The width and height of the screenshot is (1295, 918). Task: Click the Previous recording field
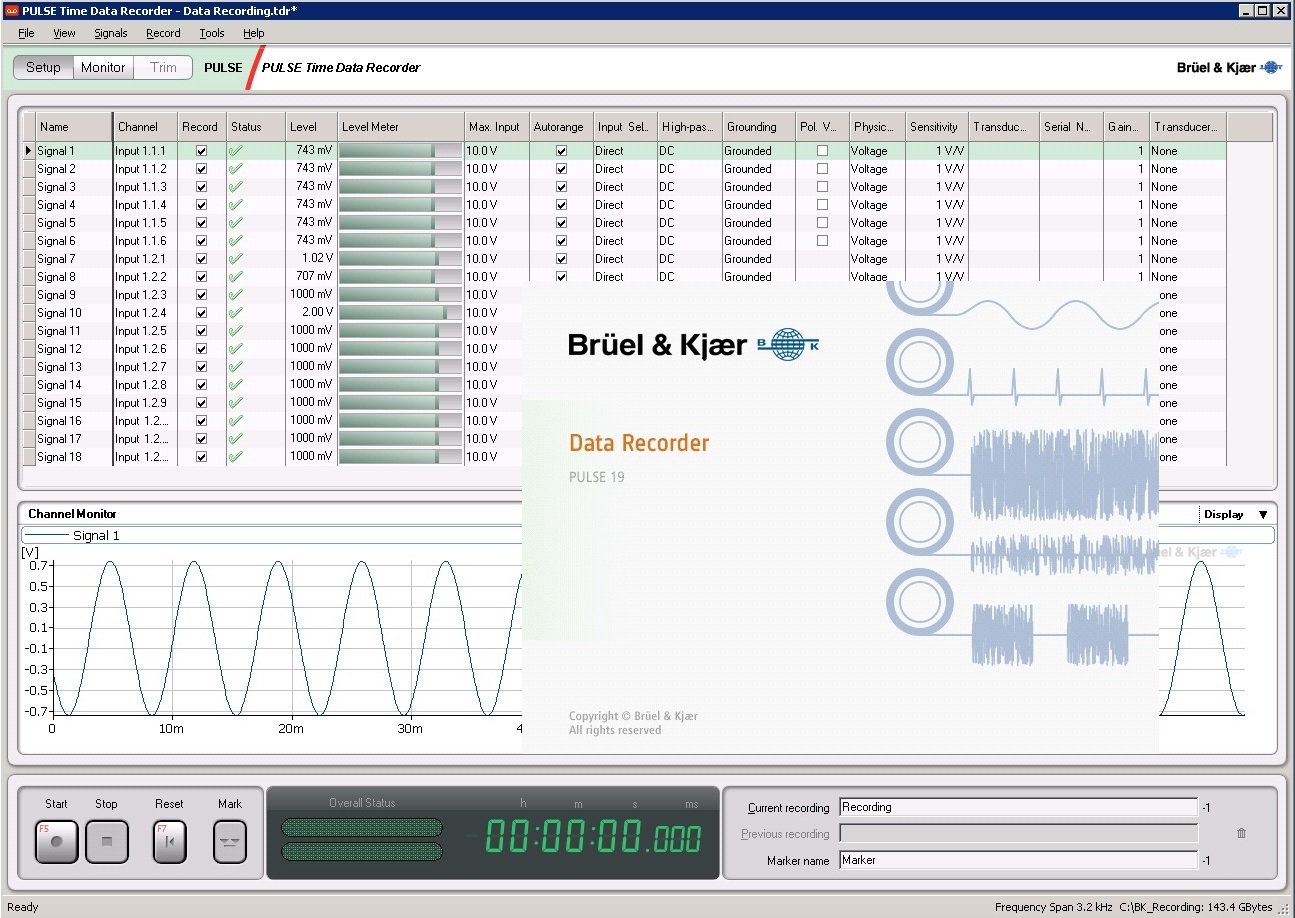click(x=1018, y=833)
